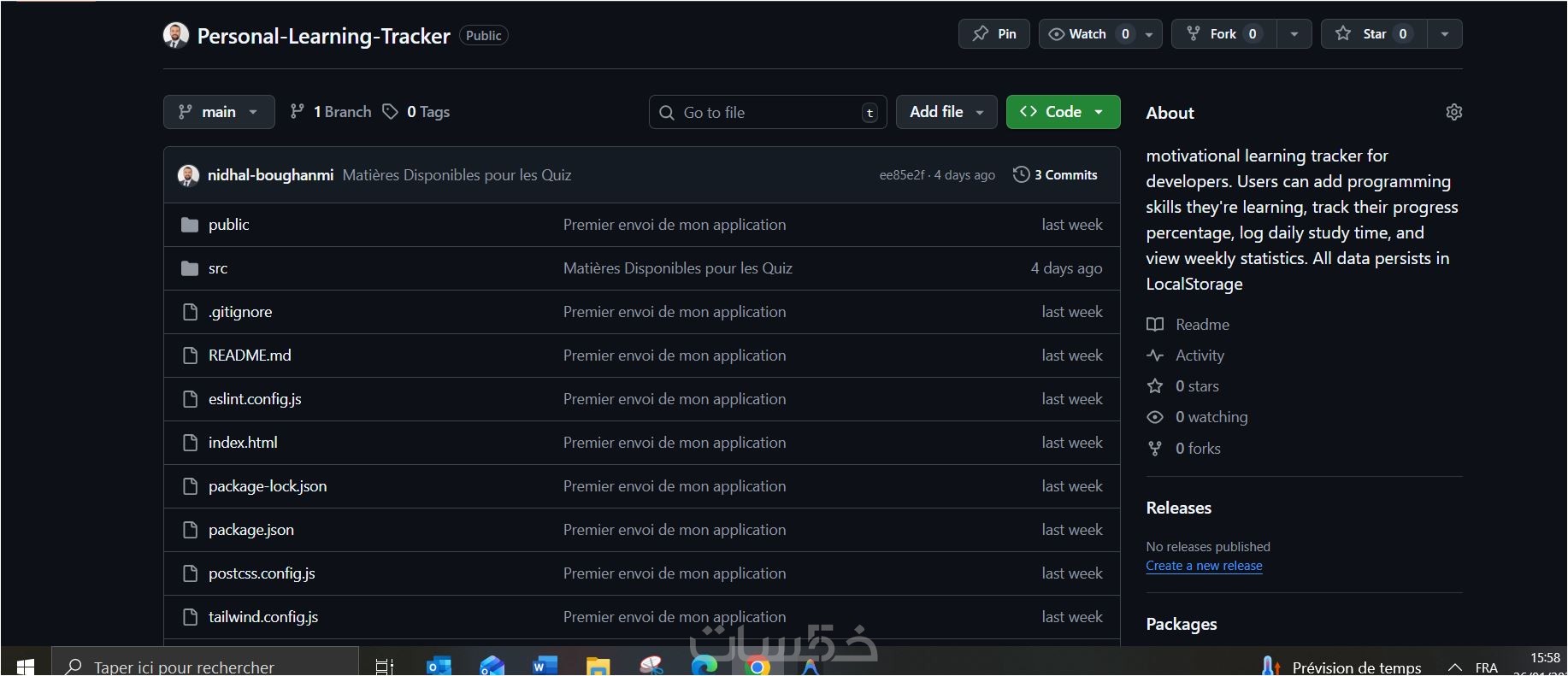Click the file icon beside README.md

point(191,356)
